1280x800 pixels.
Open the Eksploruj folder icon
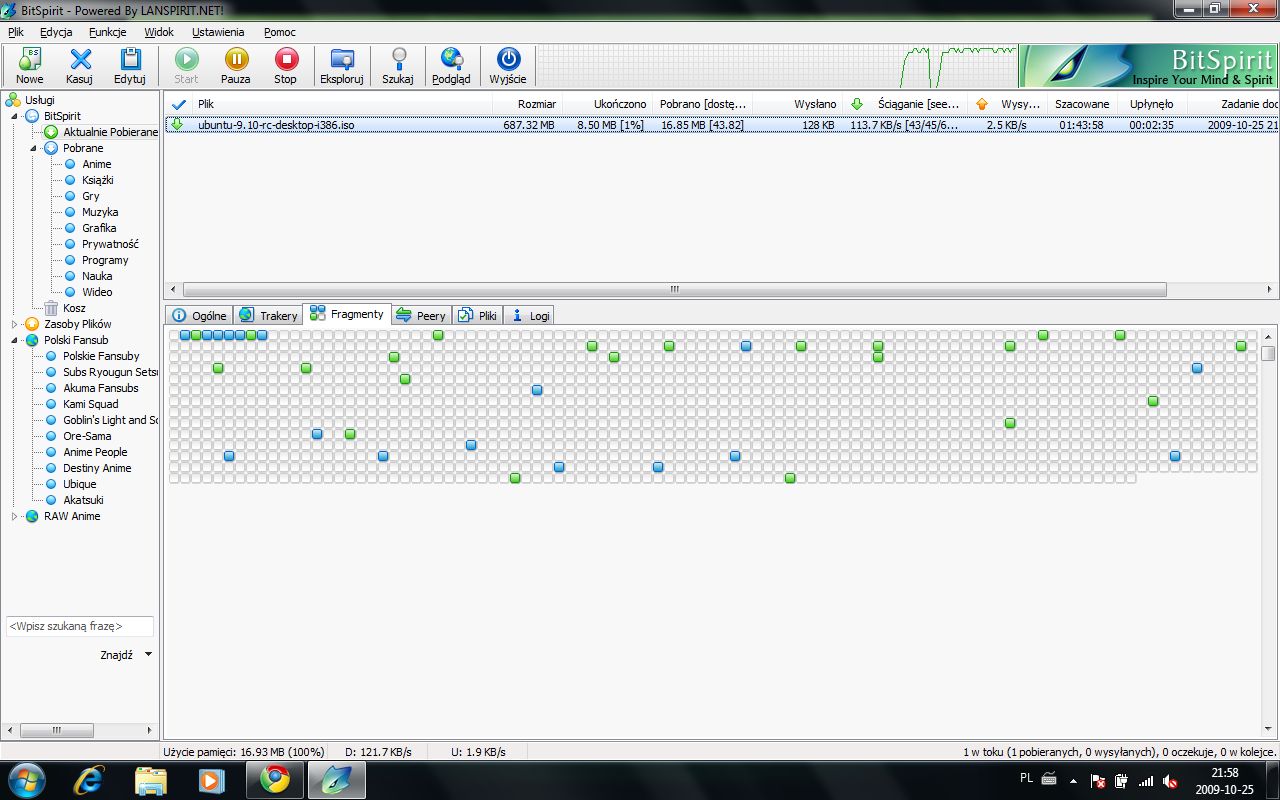tap(342, 60)
